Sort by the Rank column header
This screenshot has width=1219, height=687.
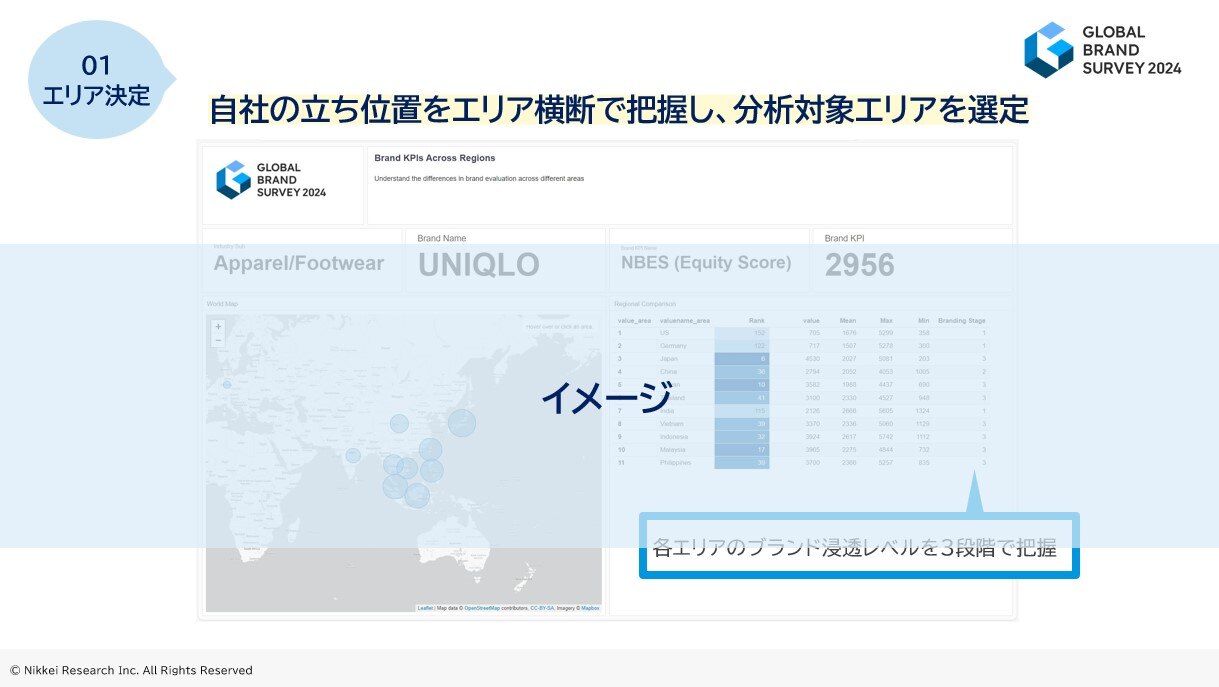coord(757,320)
